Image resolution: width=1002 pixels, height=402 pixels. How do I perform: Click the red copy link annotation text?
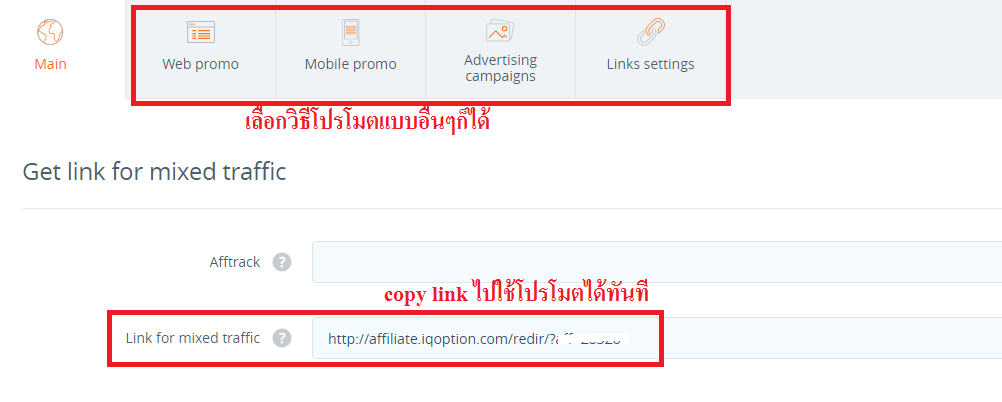coord(516,293)
